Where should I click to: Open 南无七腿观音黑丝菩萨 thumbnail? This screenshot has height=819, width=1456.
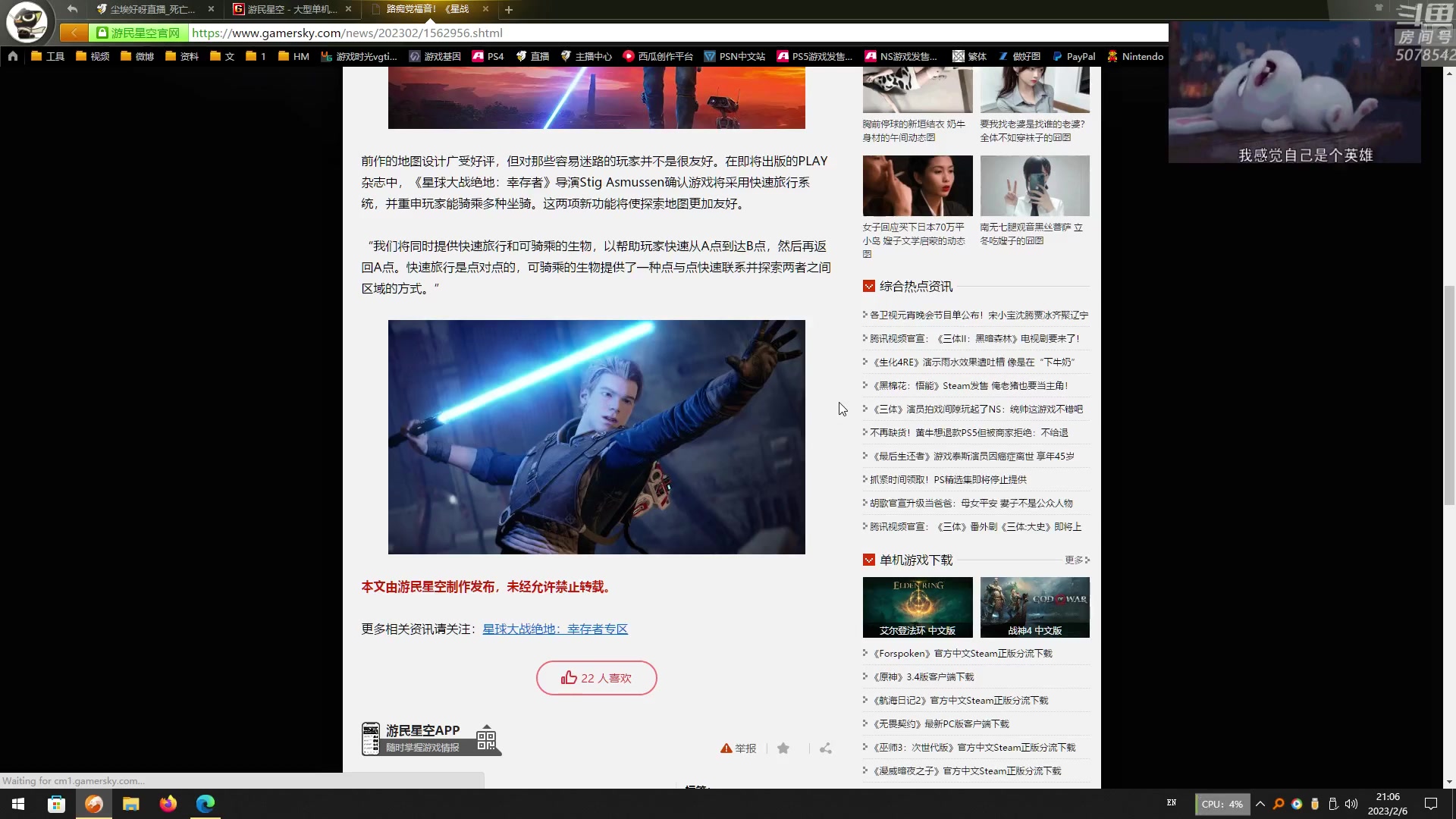coord(1034,186)
